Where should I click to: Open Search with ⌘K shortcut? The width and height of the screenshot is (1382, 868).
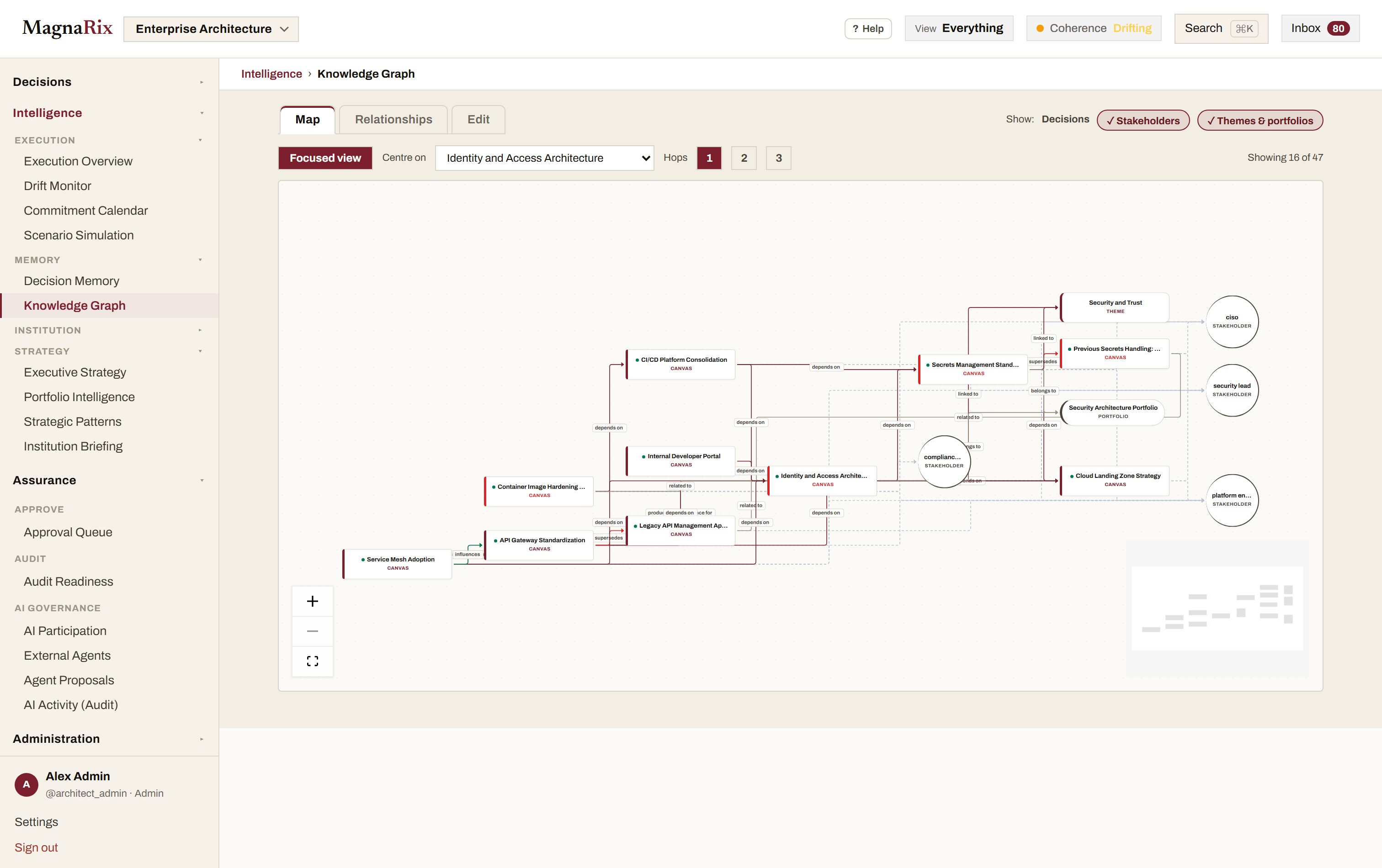tap(1221, 28)
